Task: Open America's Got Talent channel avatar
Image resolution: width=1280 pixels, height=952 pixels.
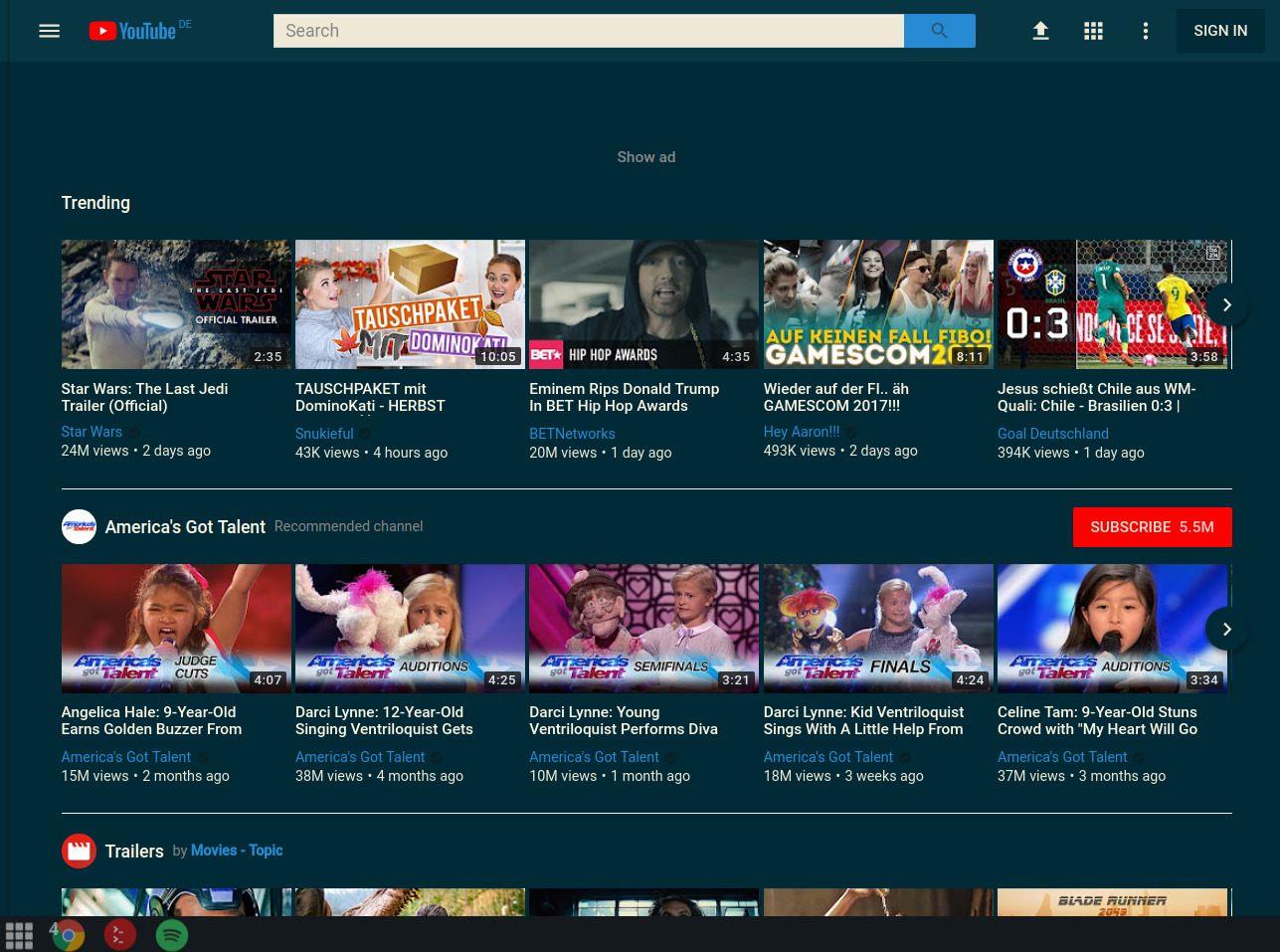Action: 79,527
